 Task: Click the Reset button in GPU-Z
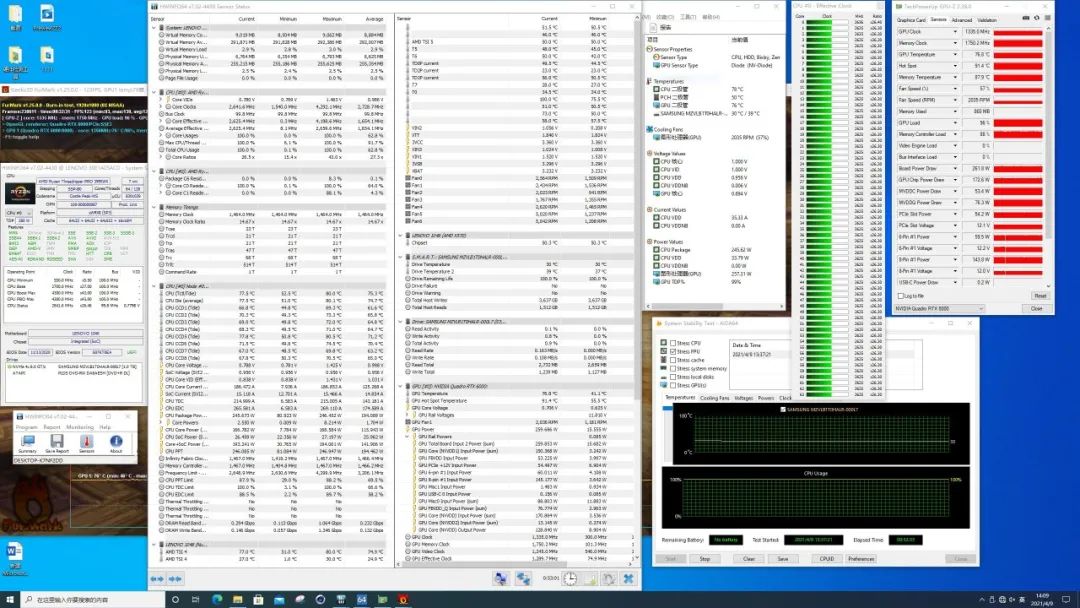(1040, 296)
